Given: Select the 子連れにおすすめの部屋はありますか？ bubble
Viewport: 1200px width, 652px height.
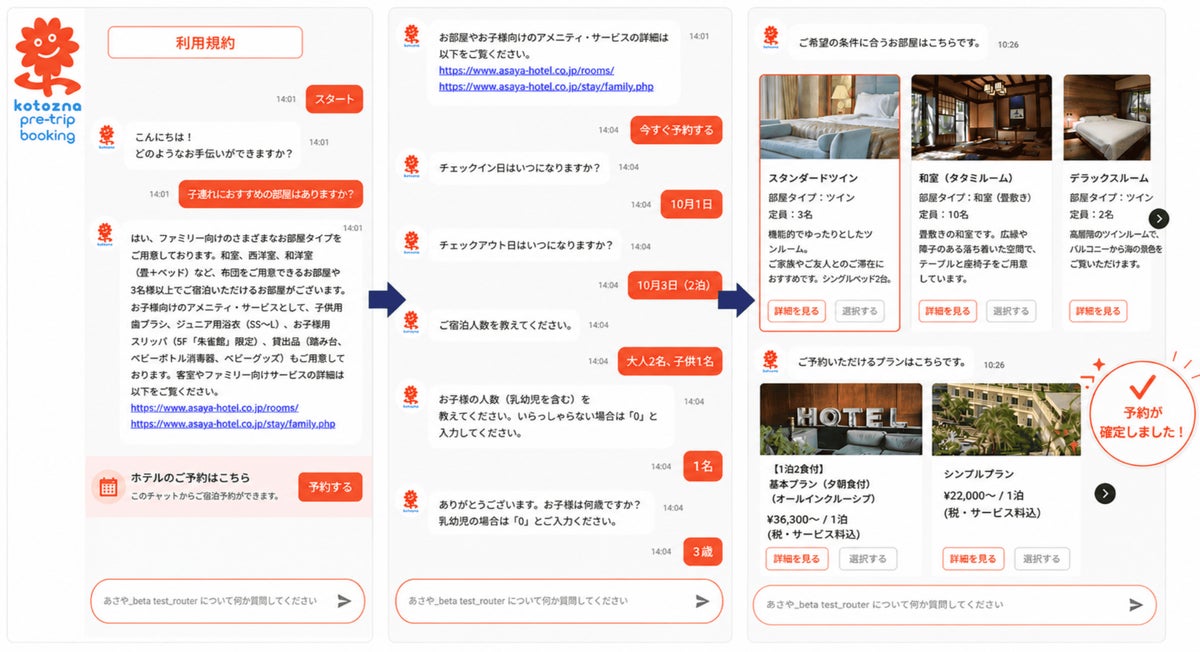Looking at the screenshot, I should (271, 194).
